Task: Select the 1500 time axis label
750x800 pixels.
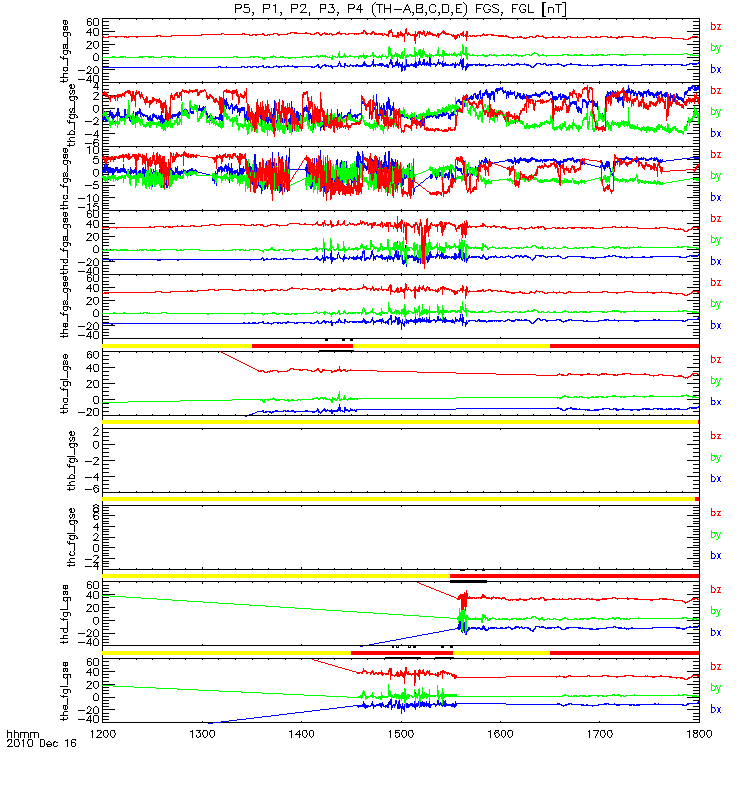Action: (401, 734)
